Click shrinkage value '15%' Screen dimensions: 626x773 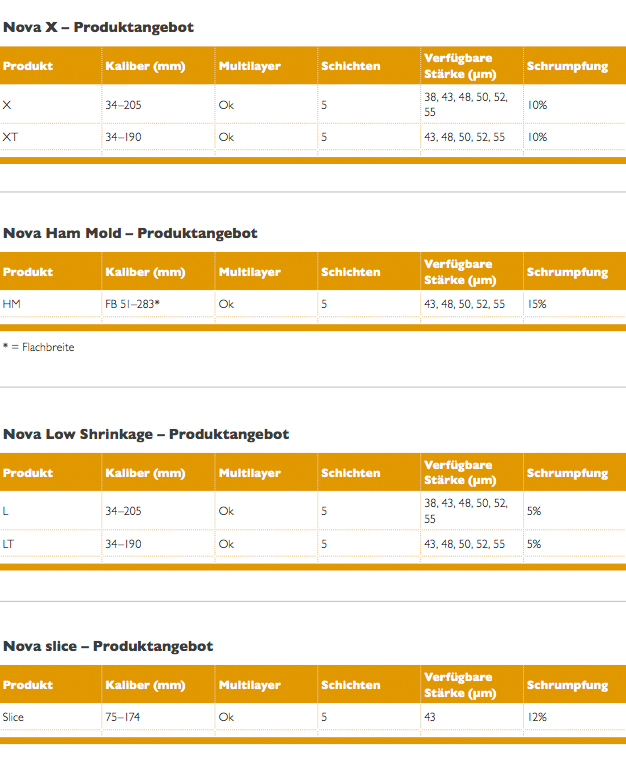coord(537,304)
